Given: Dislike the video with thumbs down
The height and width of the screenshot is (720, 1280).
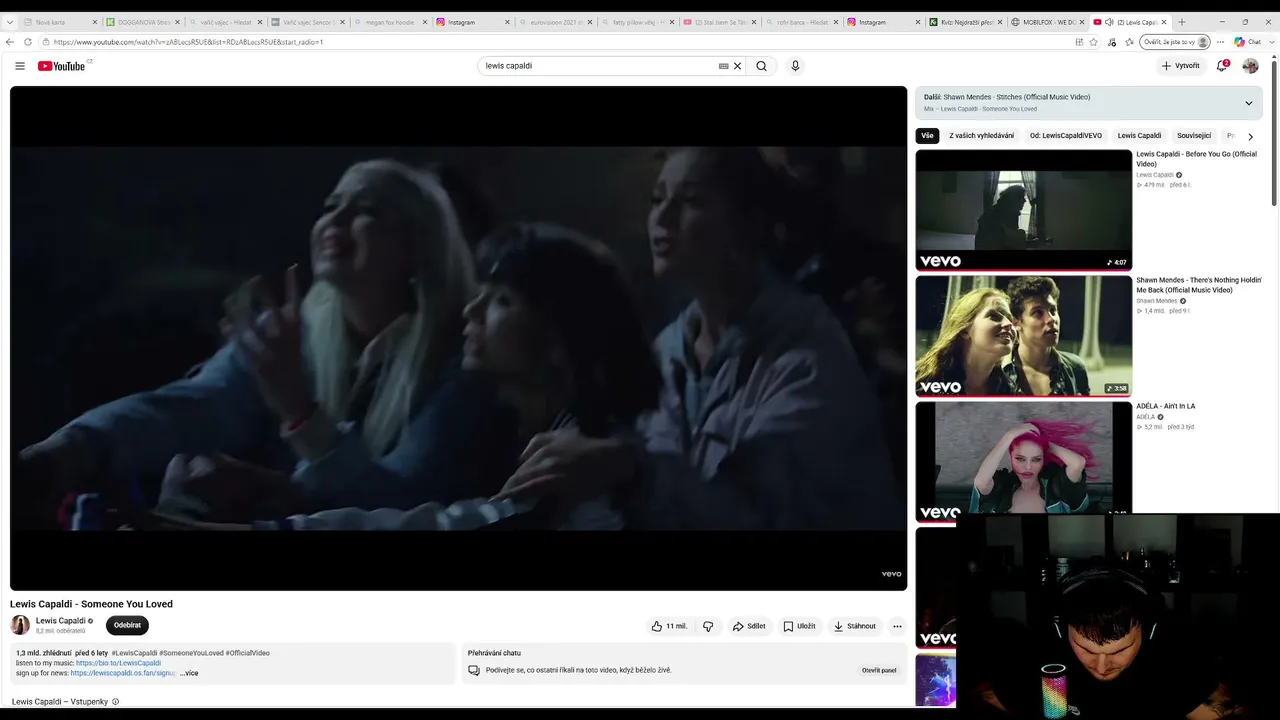Looking at the screenshot, I should (708, 626).
